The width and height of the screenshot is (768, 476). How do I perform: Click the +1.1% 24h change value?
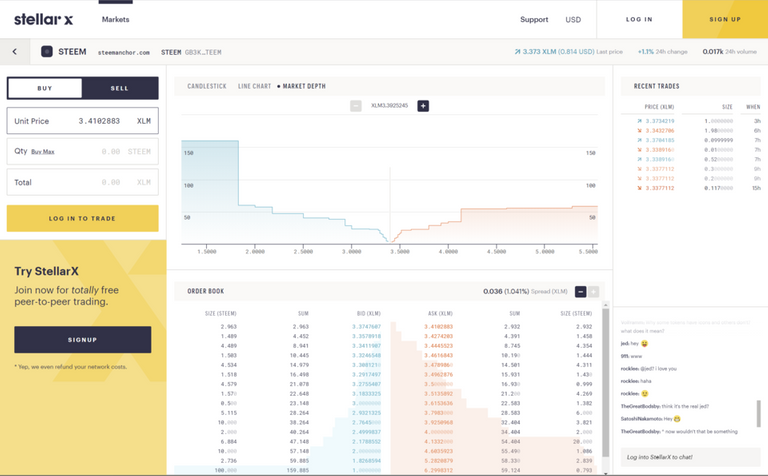click(x=646, y=51)
